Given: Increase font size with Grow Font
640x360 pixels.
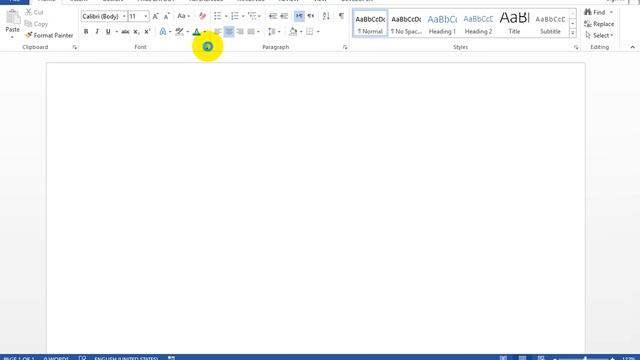Looking at the screenshot, I should (x=155, y=16).
